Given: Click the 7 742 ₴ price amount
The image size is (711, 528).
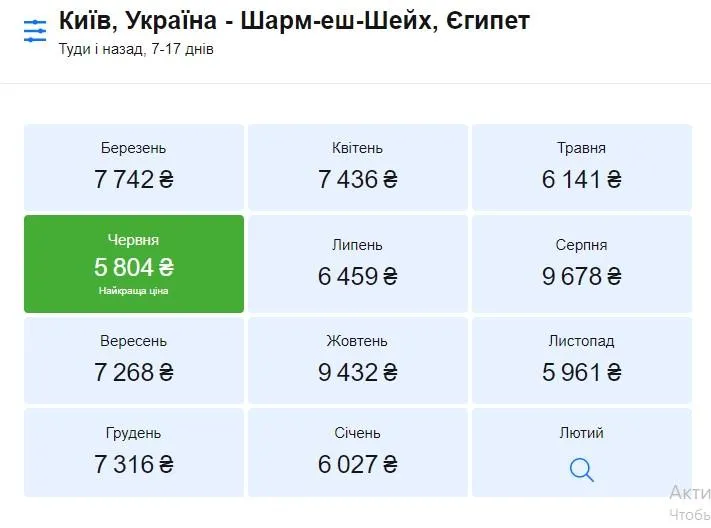Looking at the screenshot, I should click(x=134, y=180).
